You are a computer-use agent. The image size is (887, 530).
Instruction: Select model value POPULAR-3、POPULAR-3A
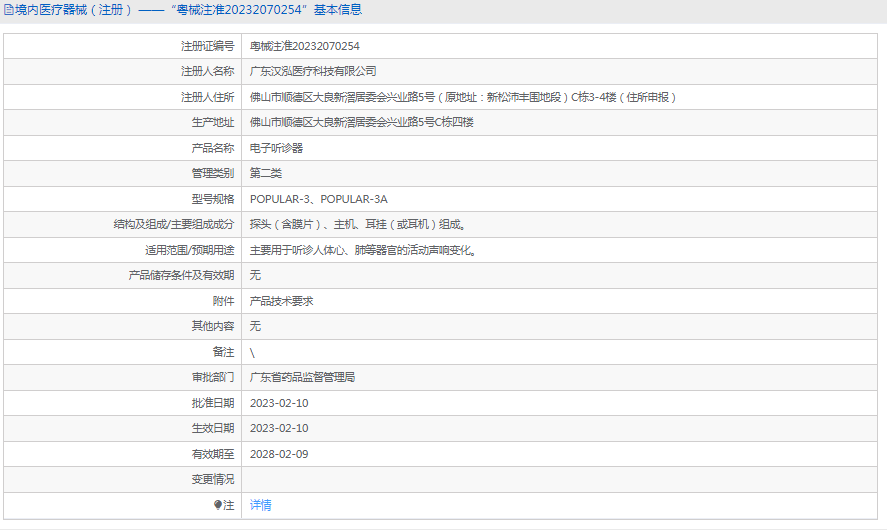pyautogui.click(x=318, y=199)
